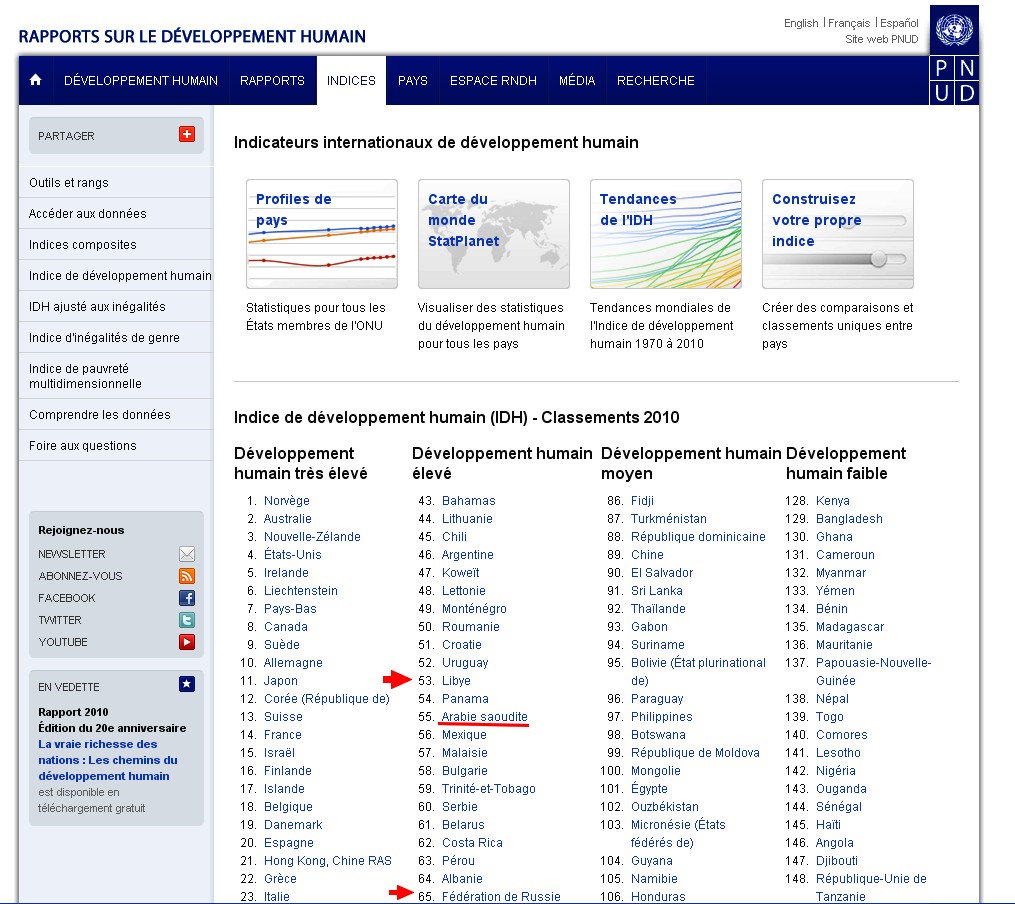Open the Kenya country link

click(832, 501)
